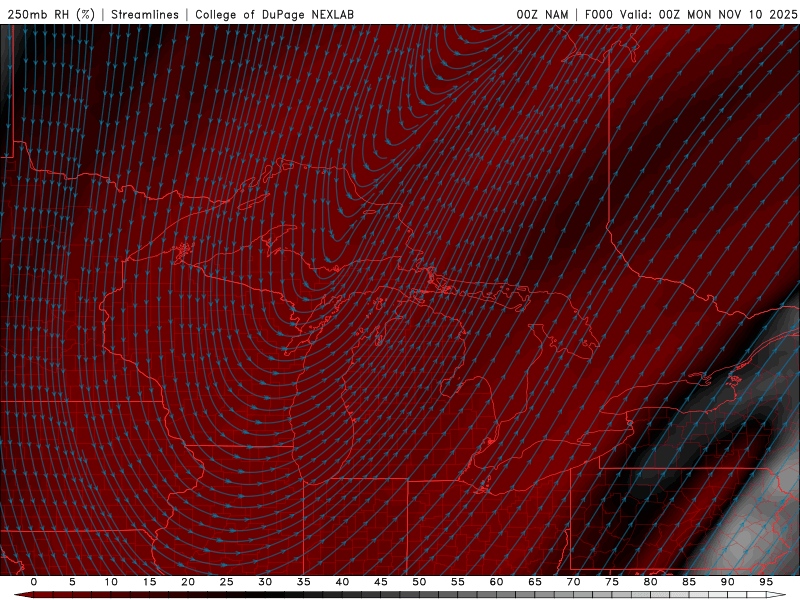Click the colorbar value label "50"
The height and width of the screenshot is (600, 800).
[419, 582]
